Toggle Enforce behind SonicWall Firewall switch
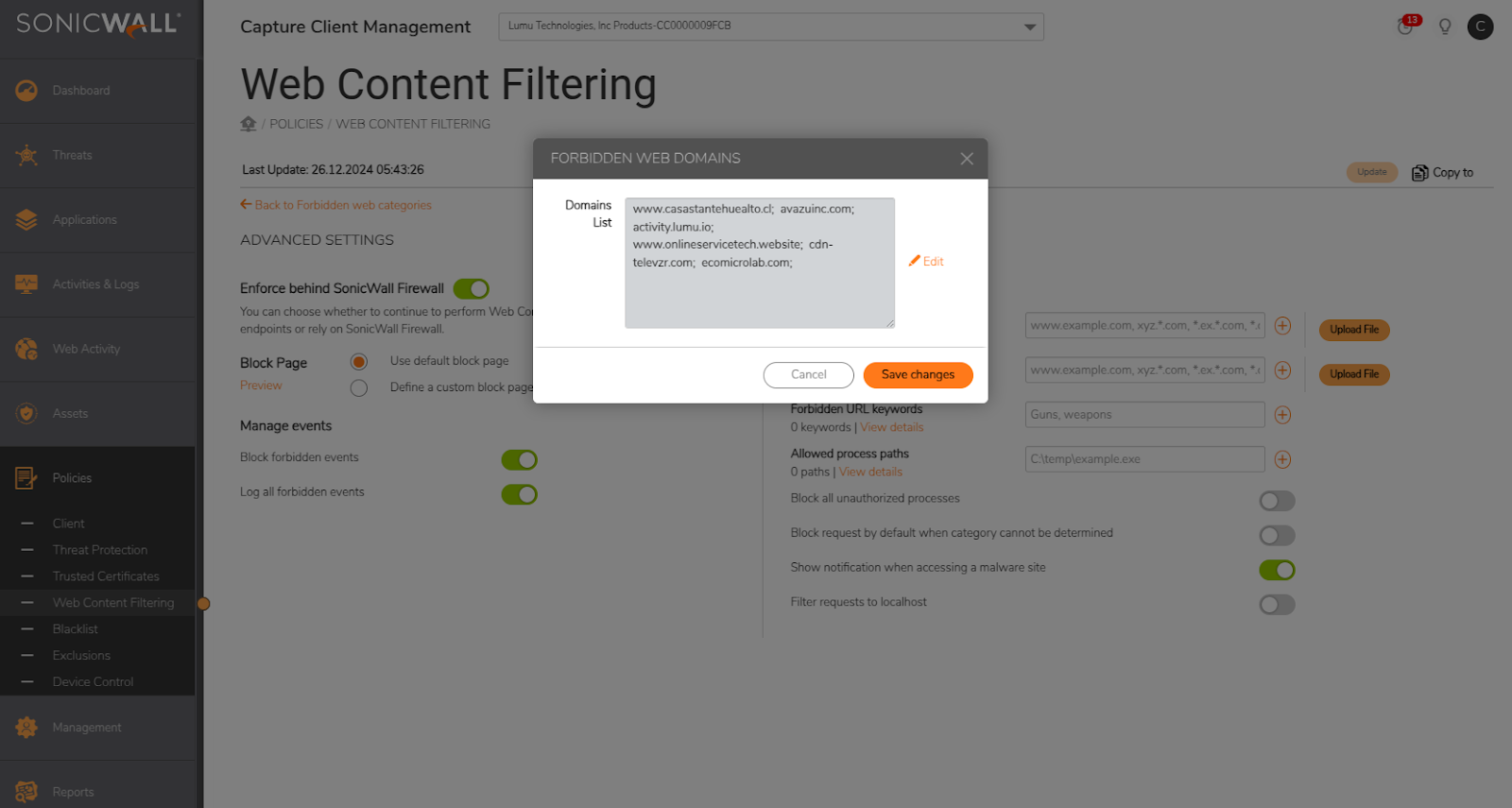This screenshot has width=1512, height=808. click(471, 289)
